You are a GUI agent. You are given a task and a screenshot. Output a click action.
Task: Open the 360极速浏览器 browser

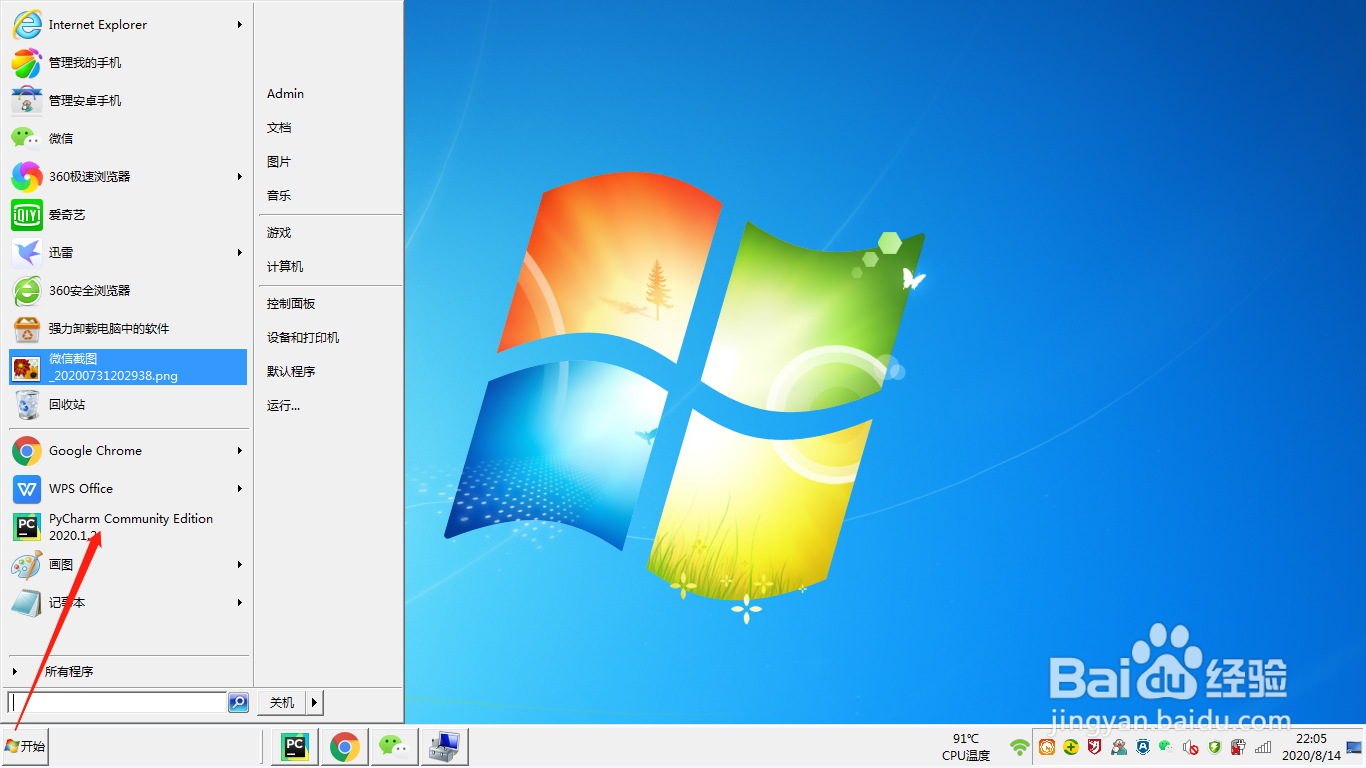click(x=128, y=176)
